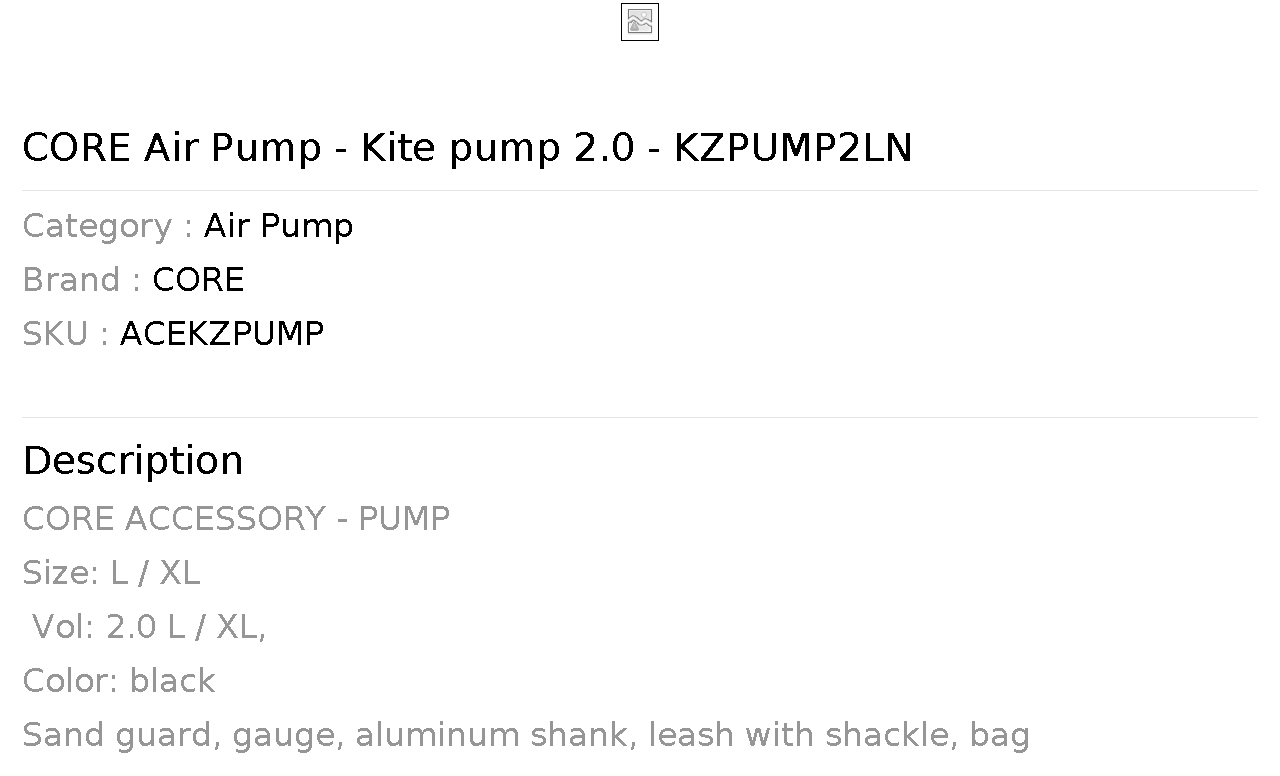Click the Sand guard features line

click(x=526, y=735)
